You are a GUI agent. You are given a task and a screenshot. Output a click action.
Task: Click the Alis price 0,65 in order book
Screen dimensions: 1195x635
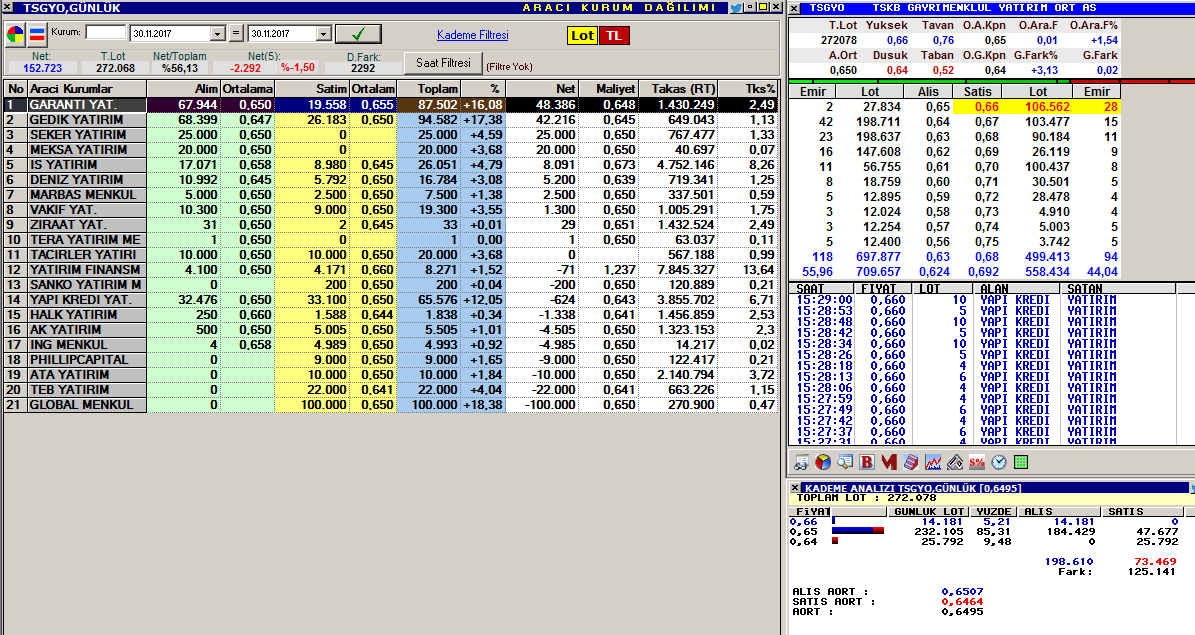coord(938,107)
